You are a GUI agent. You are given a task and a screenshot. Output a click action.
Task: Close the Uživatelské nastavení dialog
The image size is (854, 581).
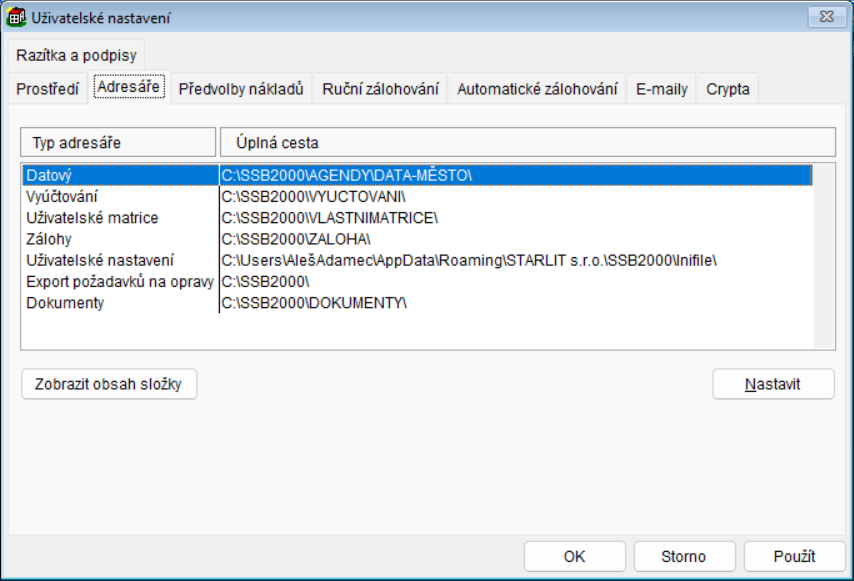click(x=824, y=16)
